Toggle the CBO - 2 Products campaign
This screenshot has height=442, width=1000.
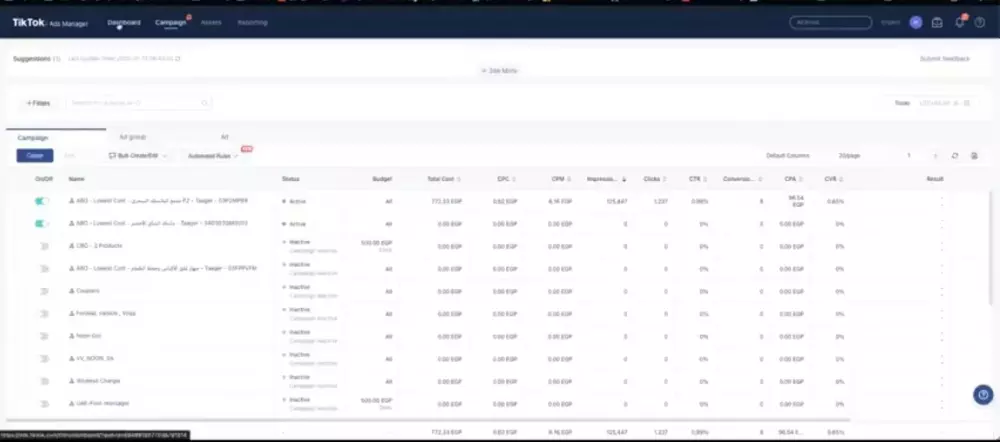click(43, 246)
